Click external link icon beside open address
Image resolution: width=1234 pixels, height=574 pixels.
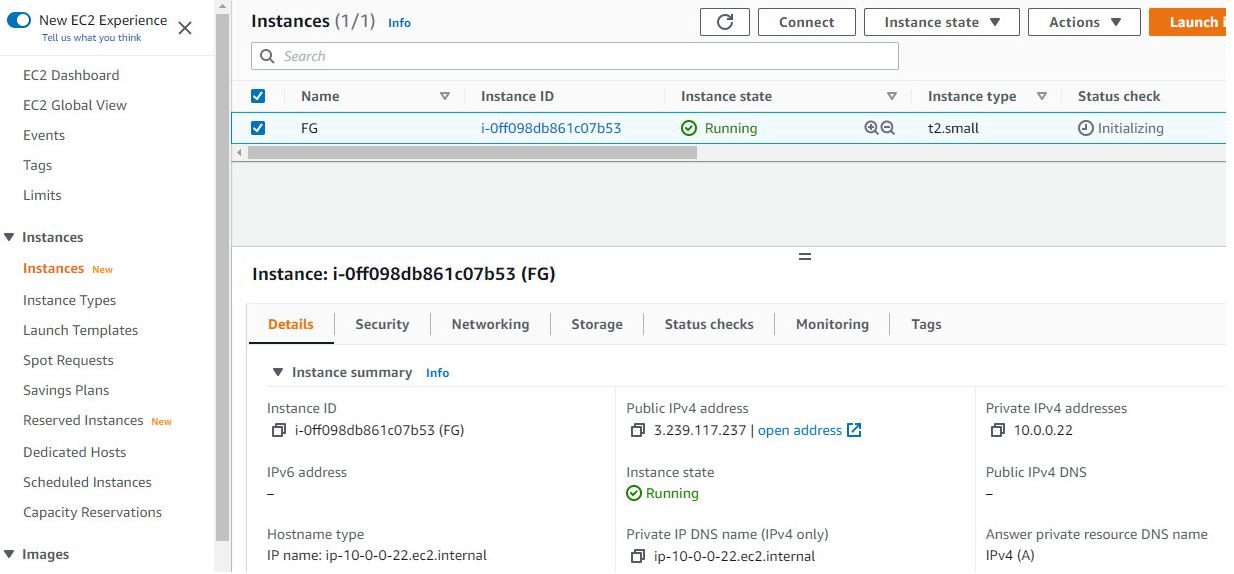coord(854,430)
